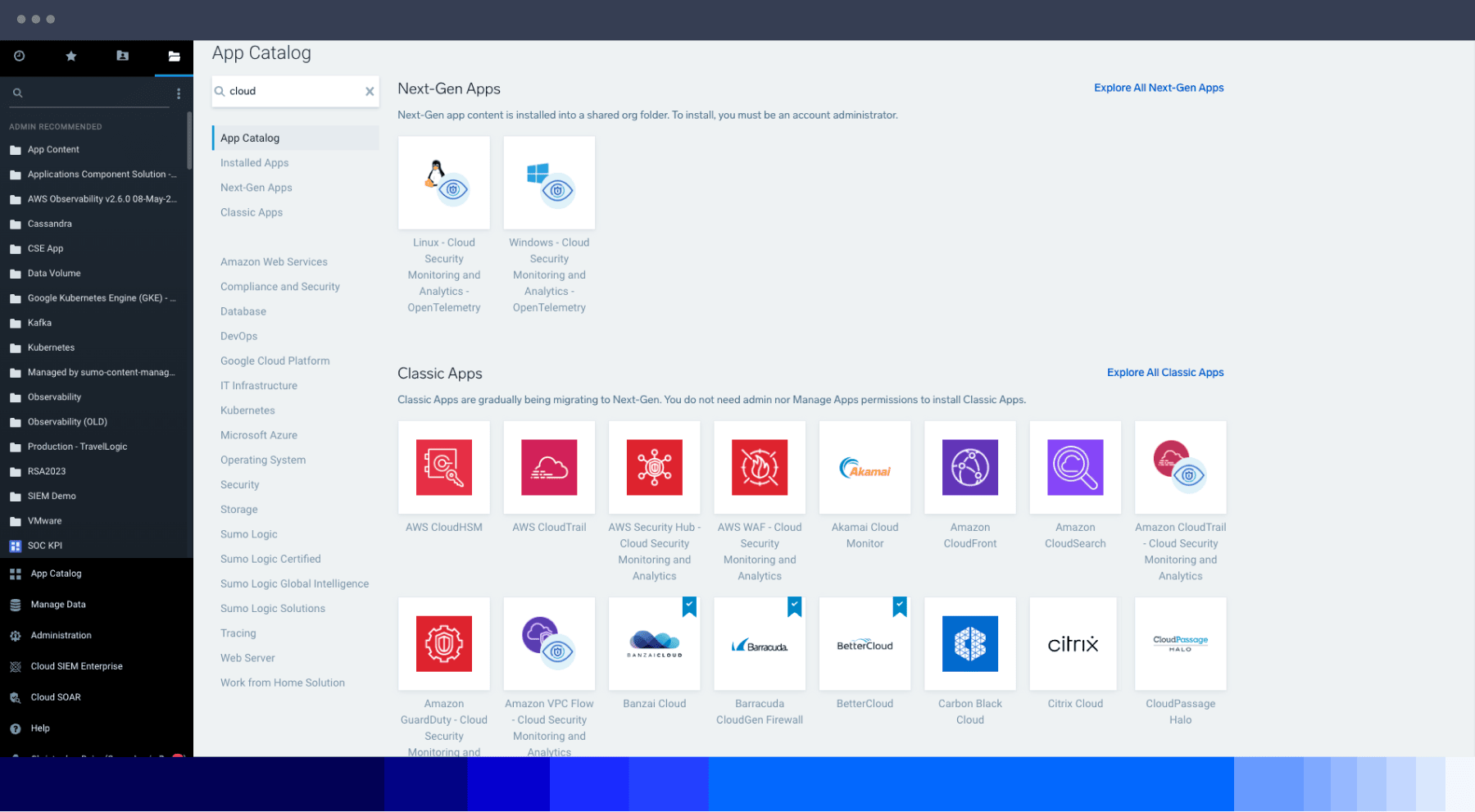Open the BetterCloud app tile
The image size is (1475, 812).
pos(865,644)
